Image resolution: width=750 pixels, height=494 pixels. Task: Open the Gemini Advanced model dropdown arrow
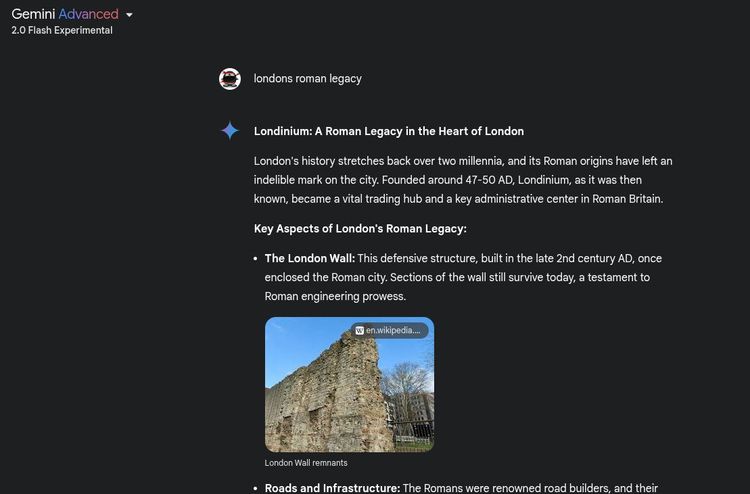tap(129, 15)
